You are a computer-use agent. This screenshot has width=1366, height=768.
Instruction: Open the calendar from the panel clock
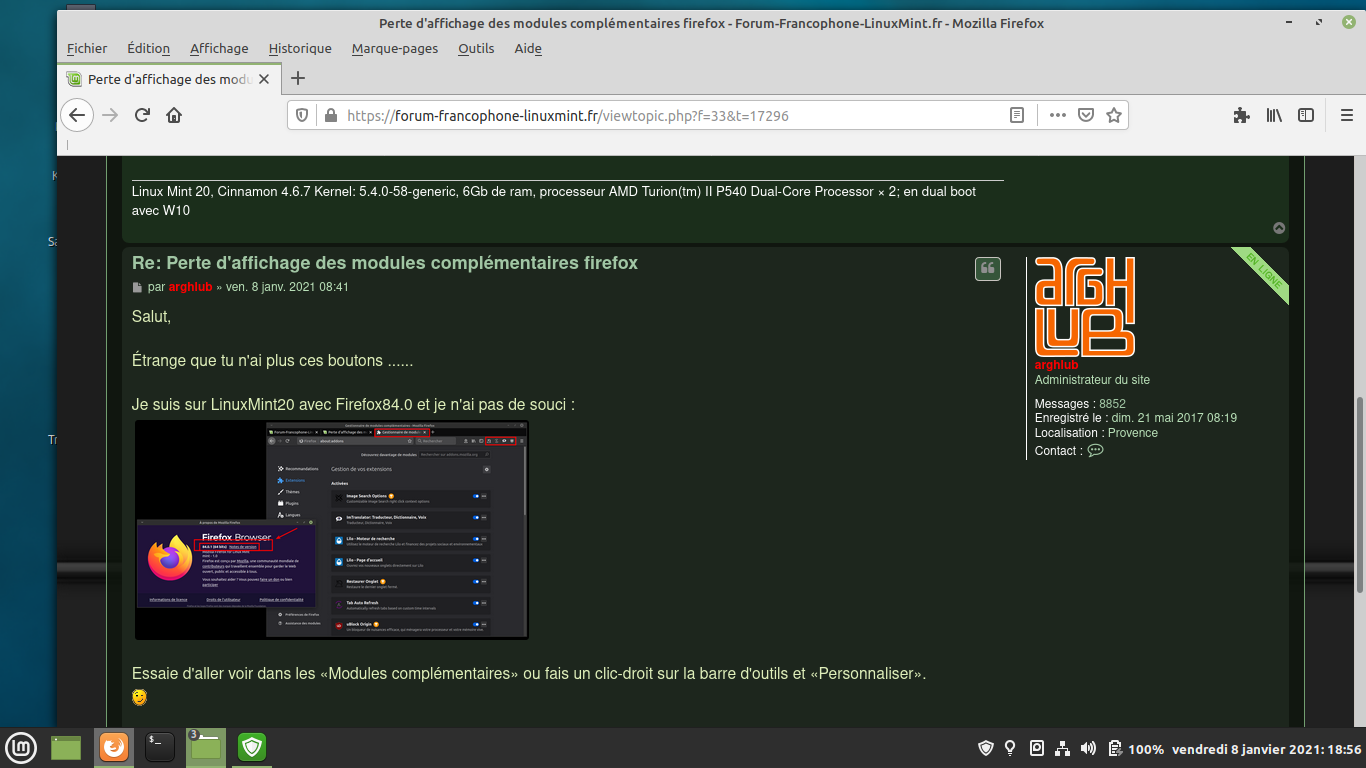pos(1267,748)
